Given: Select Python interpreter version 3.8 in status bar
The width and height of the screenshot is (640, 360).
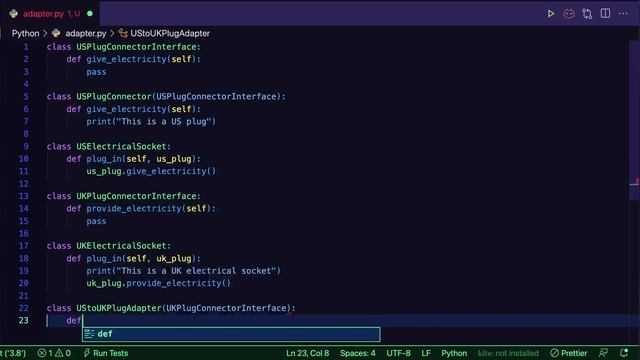Looking at the screenshot, I should point(13,353).
